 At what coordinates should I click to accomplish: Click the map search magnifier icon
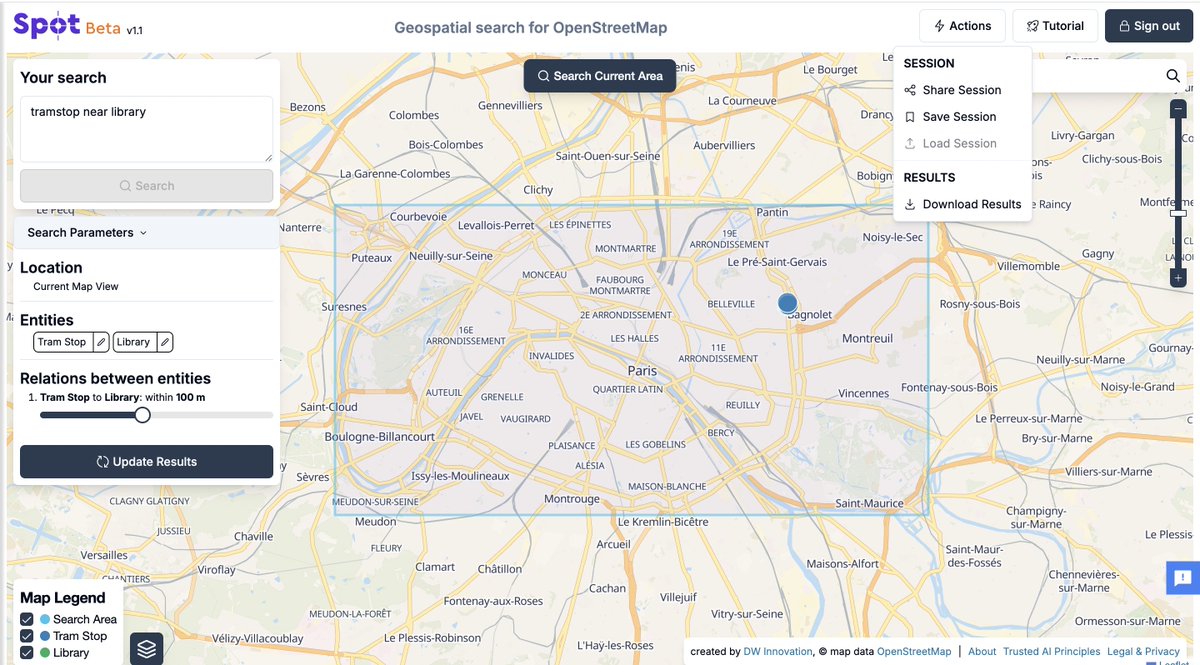(x=1173, y=76)
